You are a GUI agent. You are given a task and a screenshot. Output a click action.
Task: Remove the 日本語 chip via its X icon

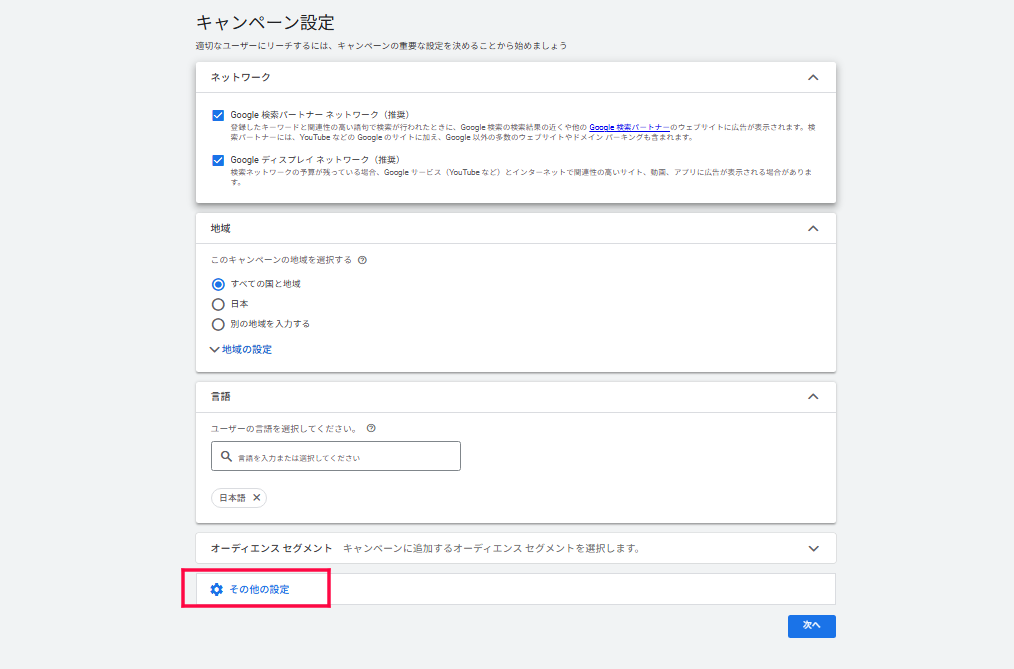255,497
